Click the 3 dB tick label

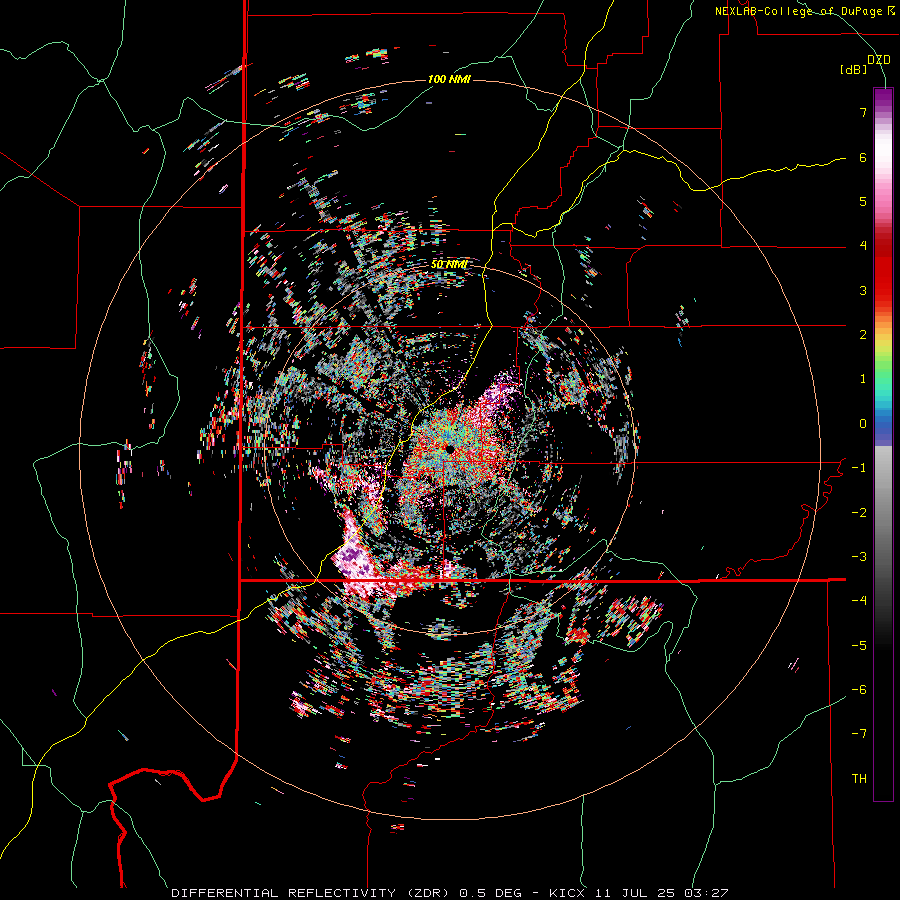coord(863,290)
